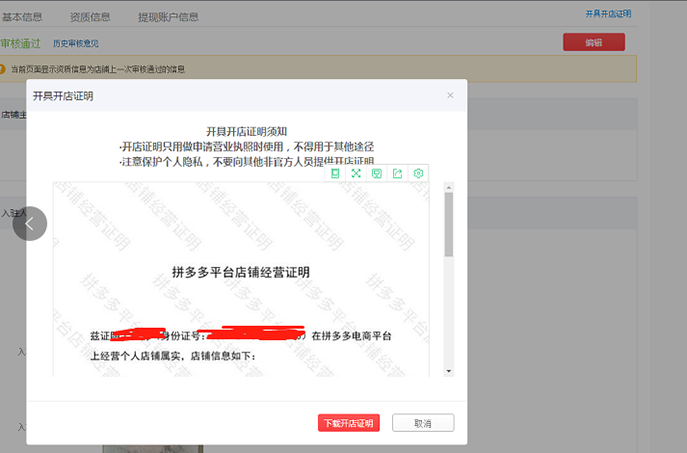The height and width of the screenshot is (453, 687).
Task: Open the 提现账户信息 tab
Action: pyautogui.click(x=167, y=17)
